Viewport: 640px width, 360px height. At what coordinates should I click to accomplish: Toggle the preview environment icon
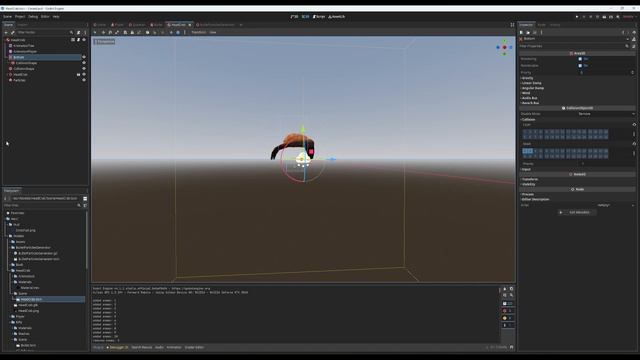coord(178,32)
